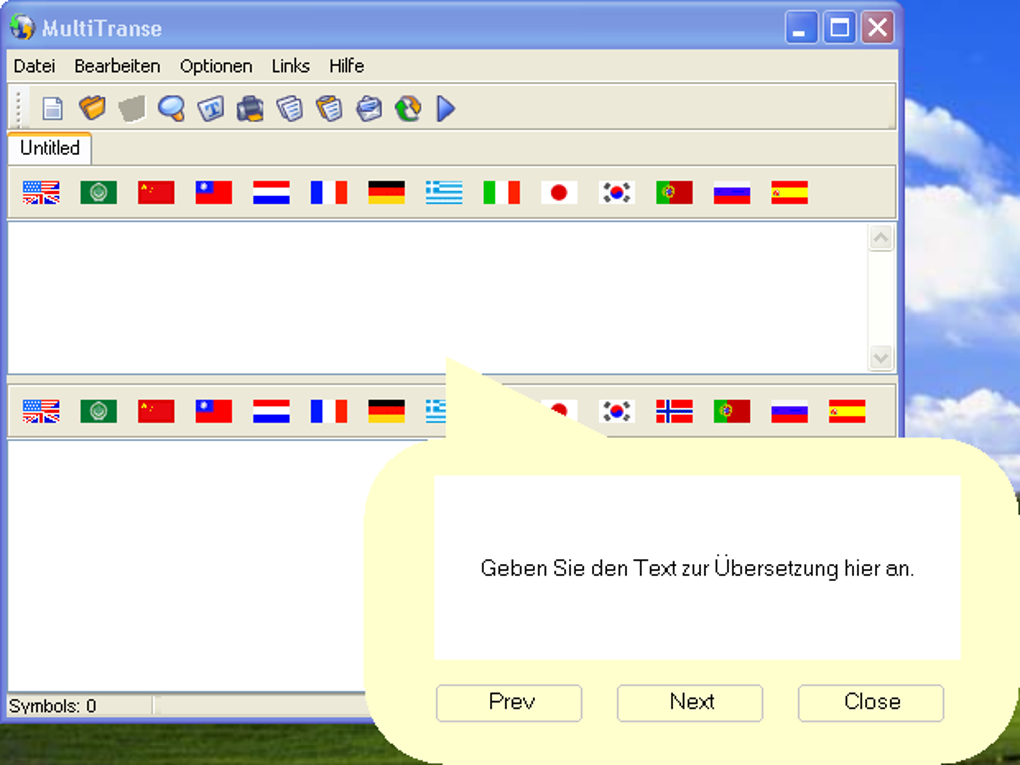Pick Portuguese flag in upper language row
Screen dimensions: 1020x765
tap(675, 193)
